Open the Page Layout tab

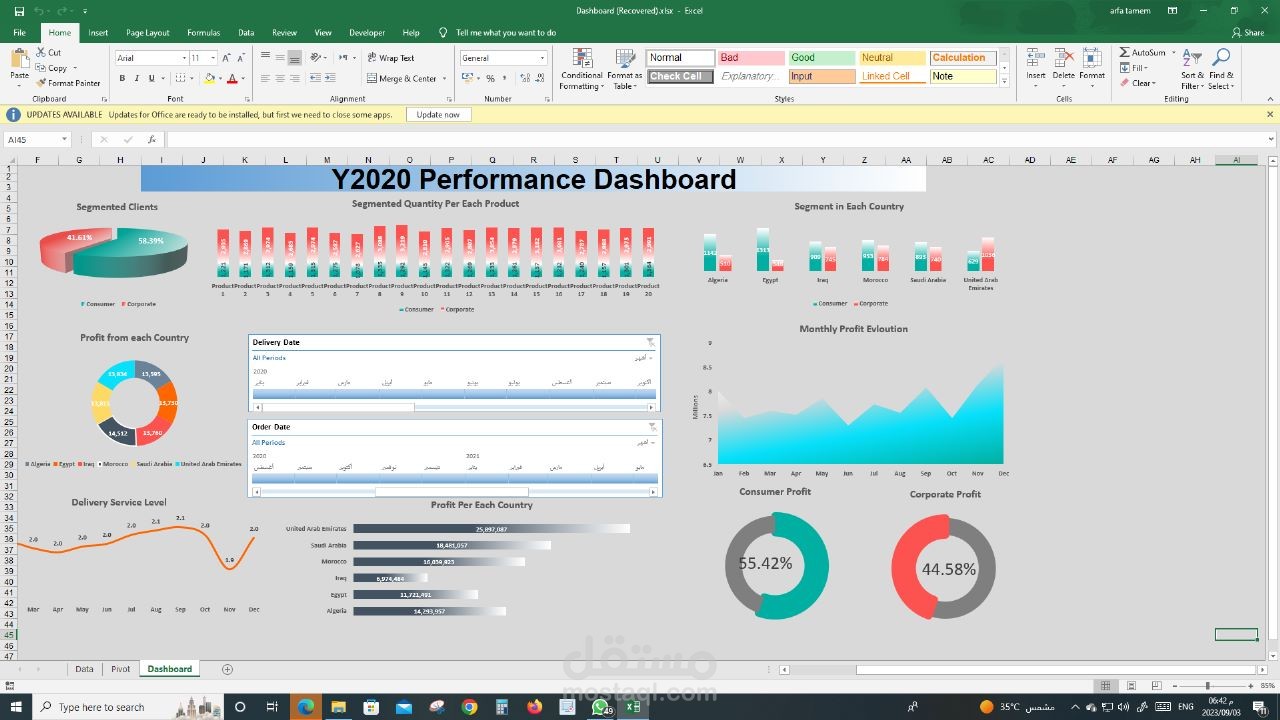click(x=148, y=32)
